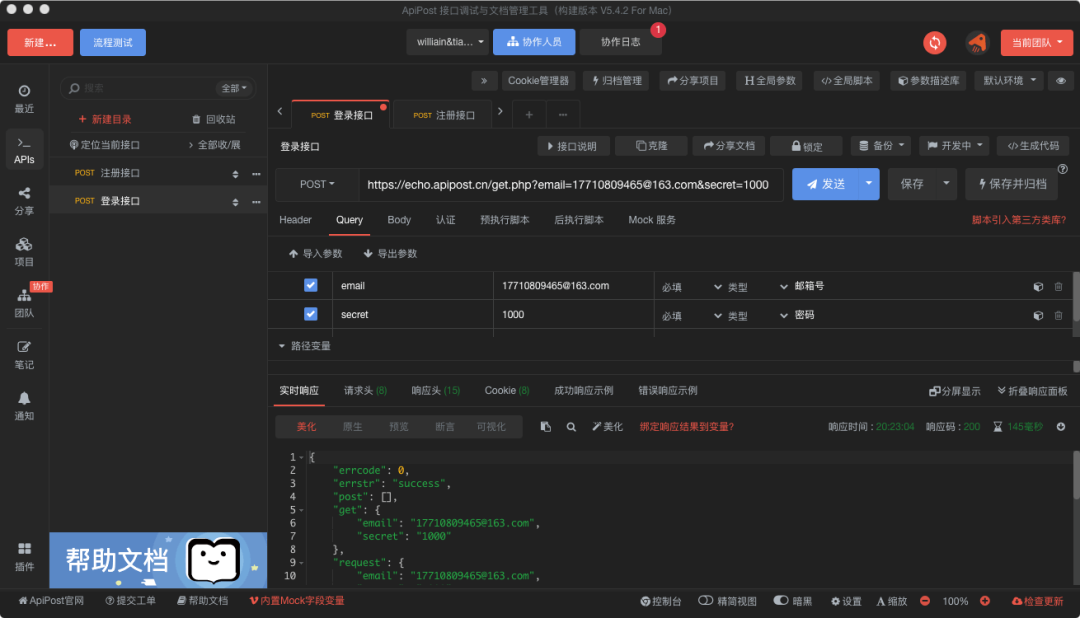
Task: Delete the secret parameter row
Action: pos(1059,315)
